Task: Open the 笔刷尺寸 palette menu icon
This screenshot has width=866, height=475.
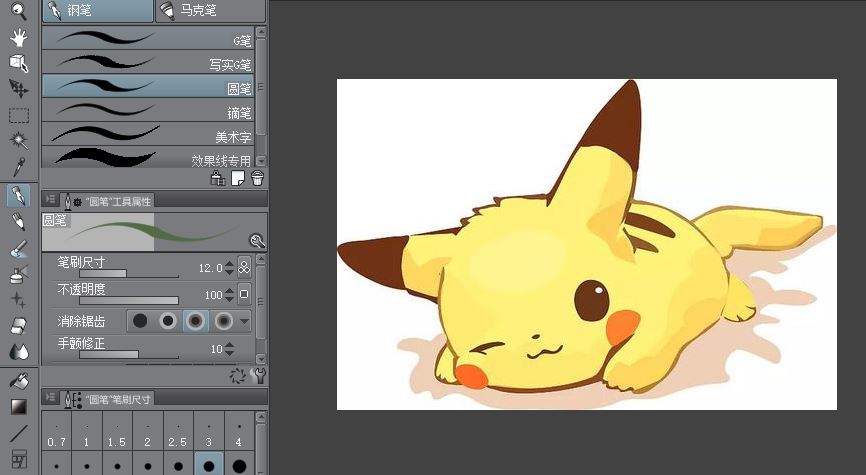Action: click(50, 397)
